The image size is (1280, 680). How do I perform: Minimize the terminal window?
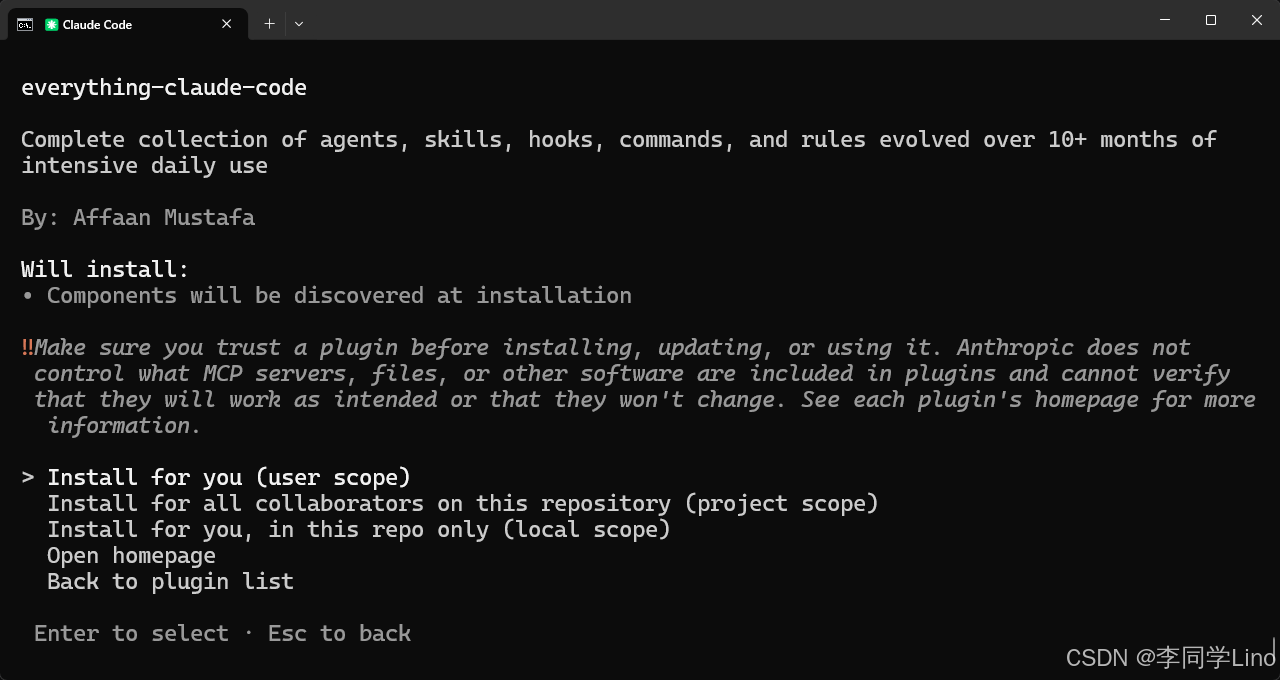pos(1165,20)
